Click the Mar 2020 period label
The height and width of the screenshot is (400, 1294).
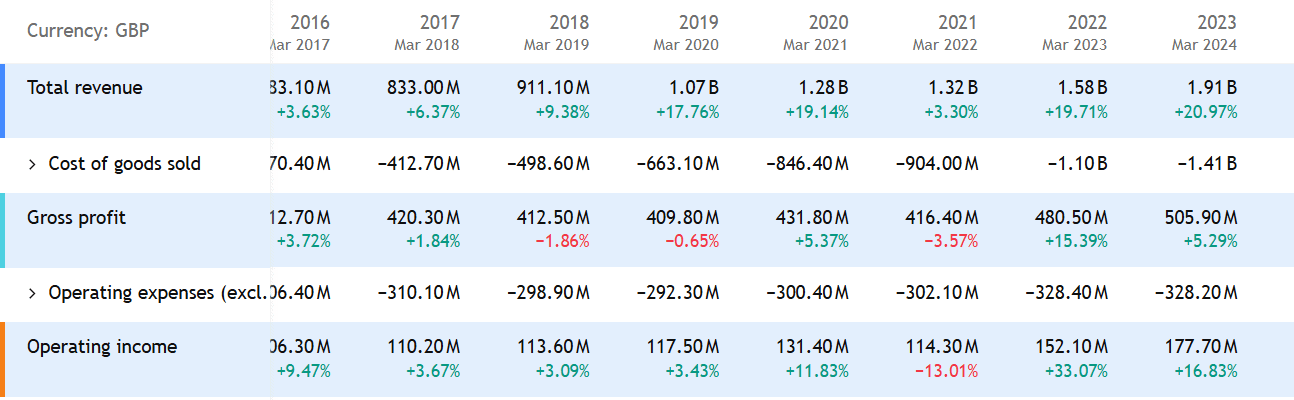pos(686,44)
